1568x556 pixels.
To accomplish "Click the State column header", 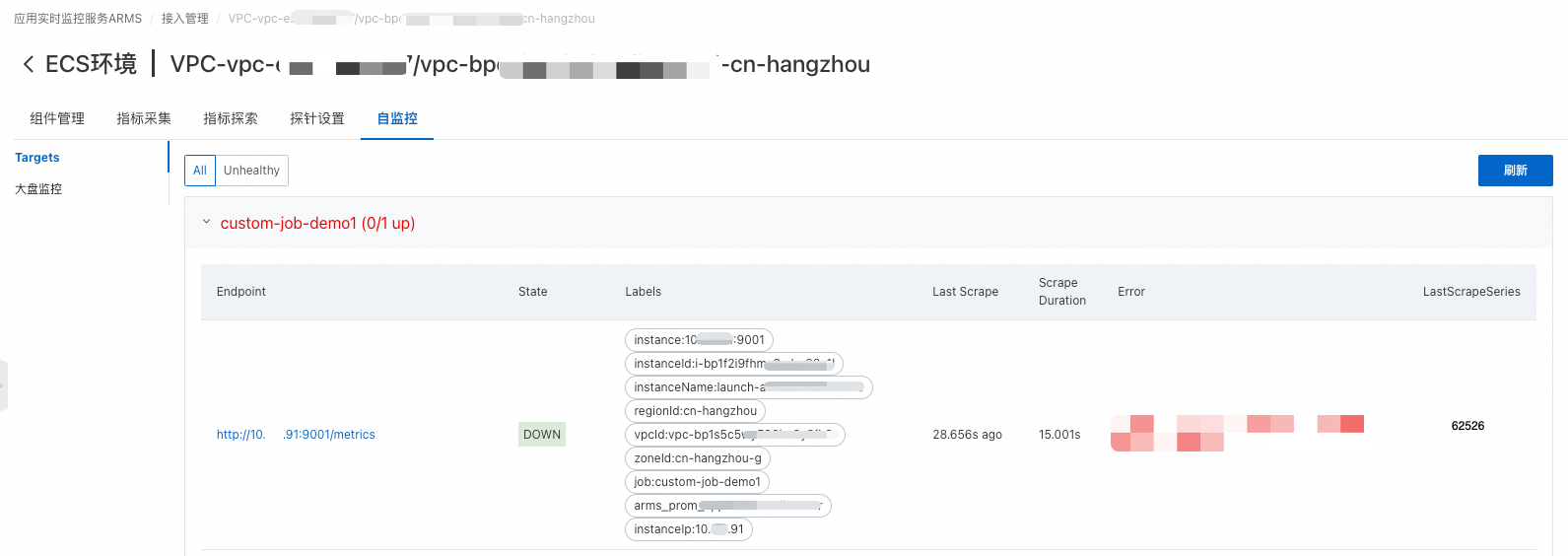I will click(x=533, y=292).
